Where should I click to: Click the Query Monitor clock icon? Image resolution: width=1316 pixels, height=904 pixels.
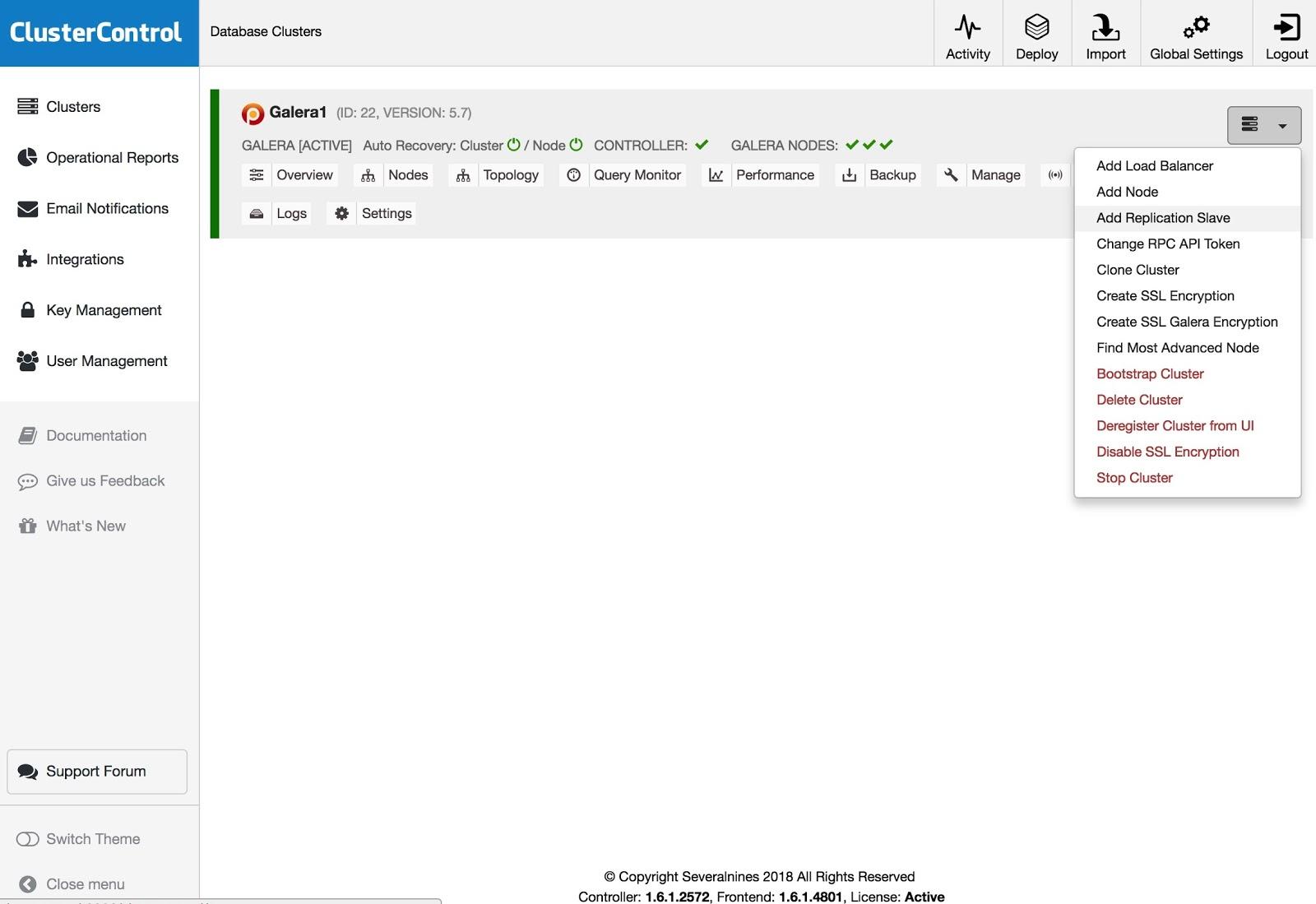[574, 175]
